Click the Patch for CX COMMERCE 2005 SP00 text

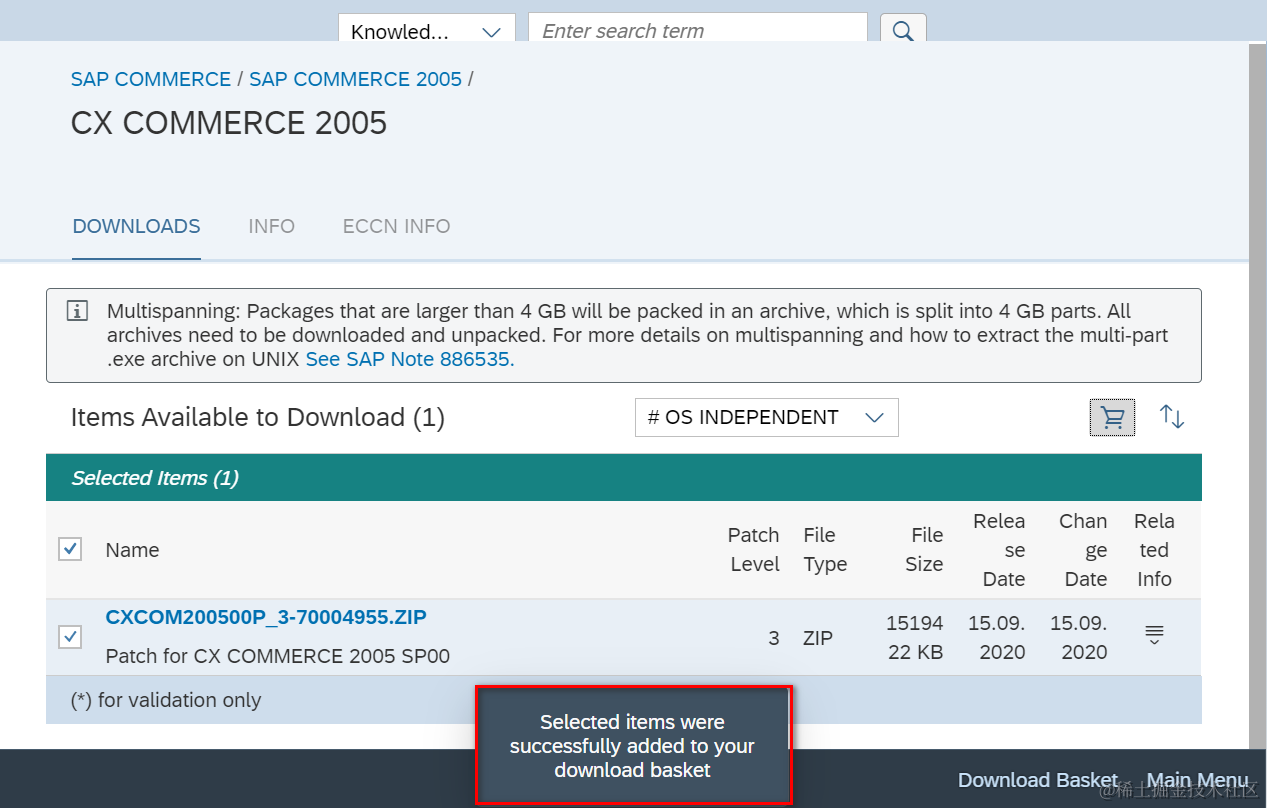pyautogui.click(x=278, y=656)
